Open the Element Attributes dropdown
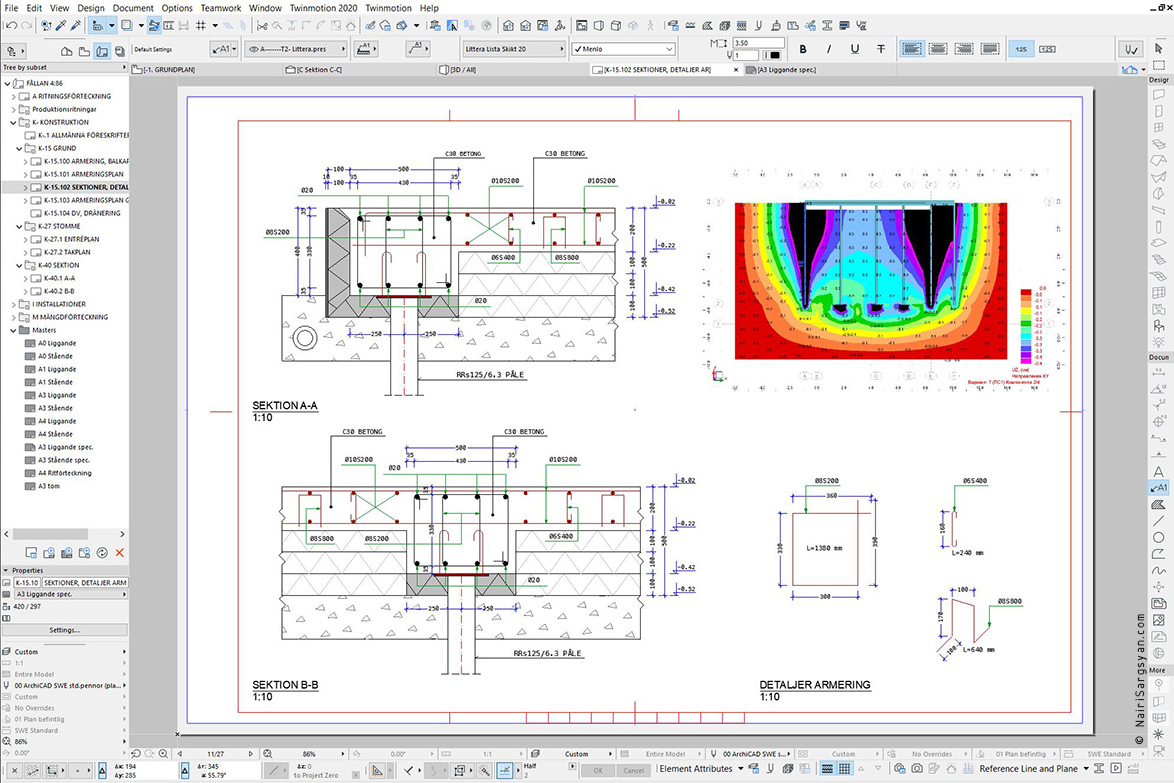Screen dimensions: 1174x783 pyautogui.click(x=701, y=769)
